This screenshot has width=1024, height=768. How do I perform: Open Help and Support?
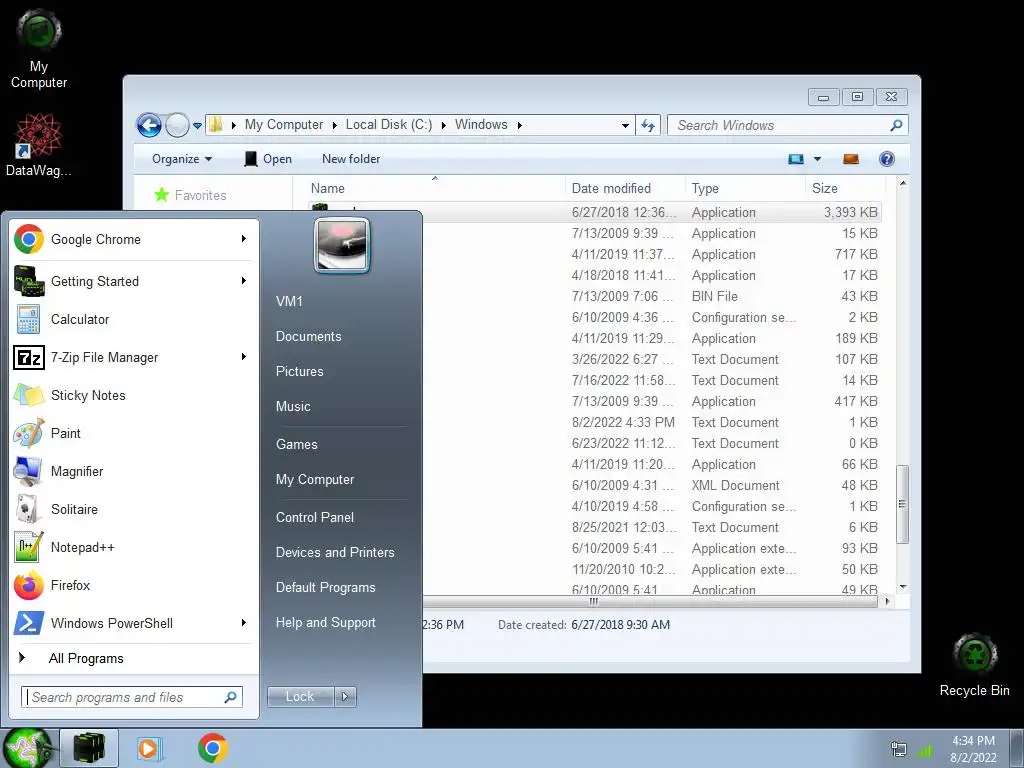coord(325,622)
